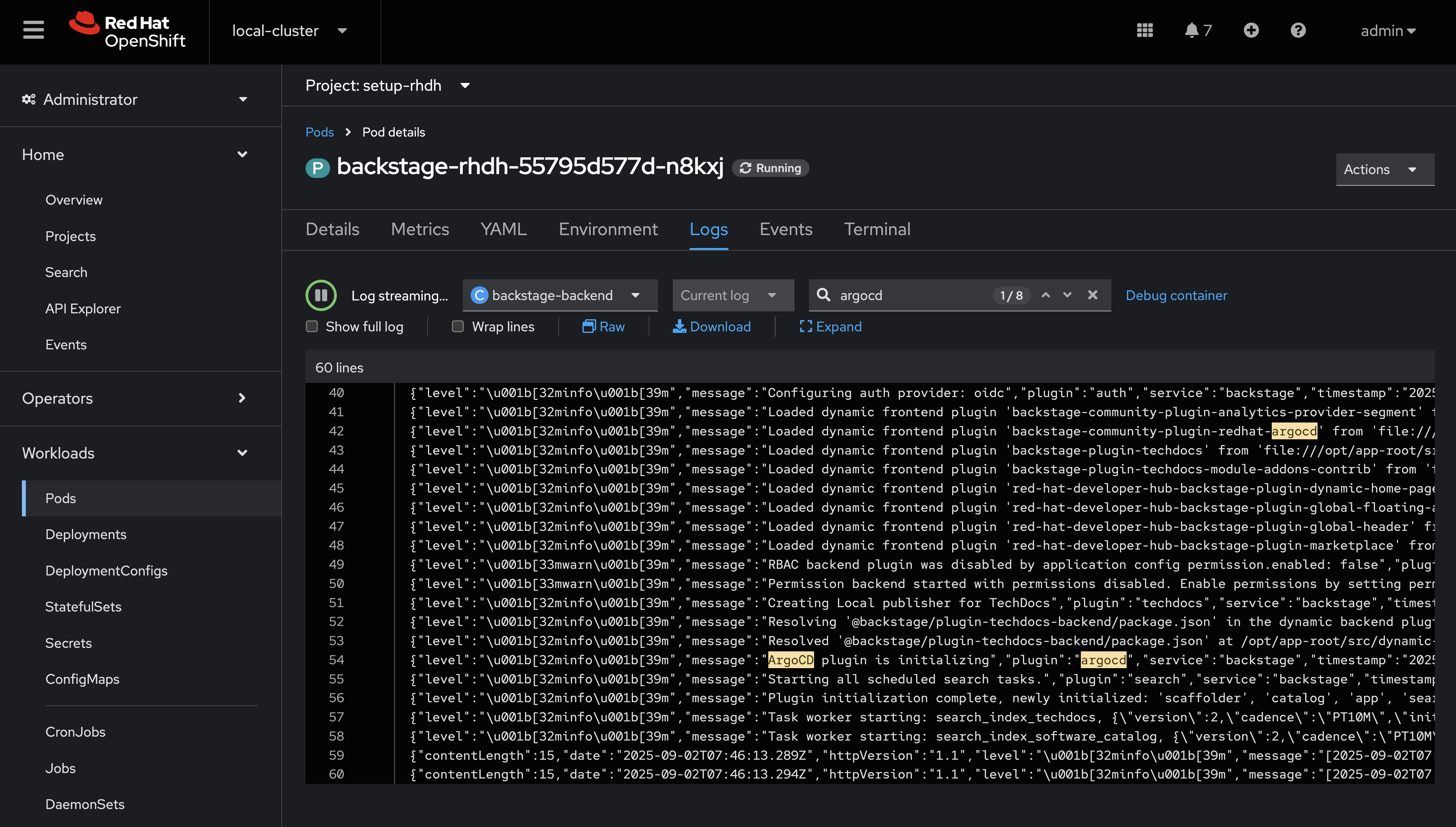Click the highlighted ArgoCD text on line 54
The image size is (1456, 827).
tap(791, 660)
